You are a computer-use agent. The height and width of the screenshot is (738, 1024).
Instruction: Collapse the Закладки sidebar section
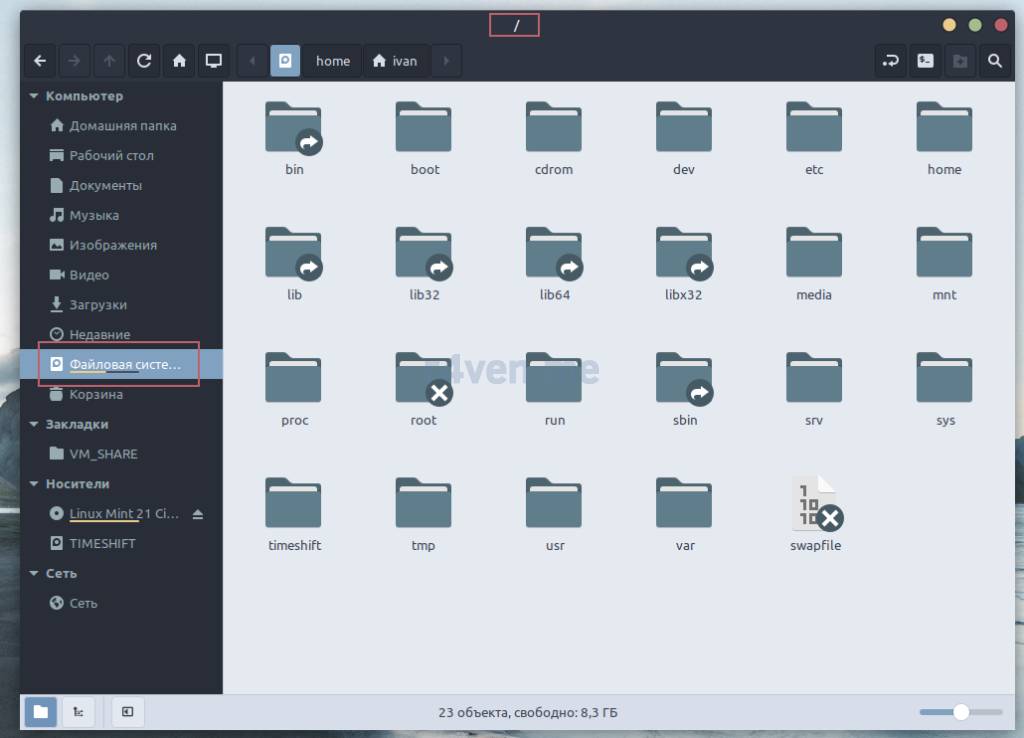coord(34,424)
